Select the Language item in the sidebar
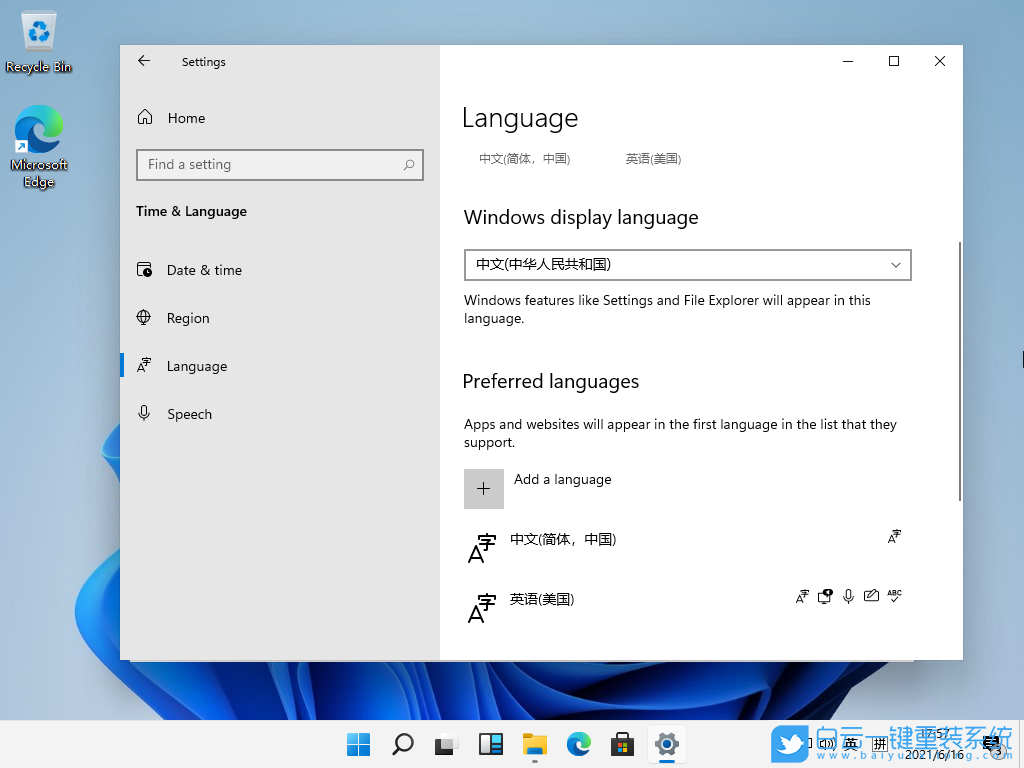The height and width of the screenshot is (768, 1024). point(196,366)
